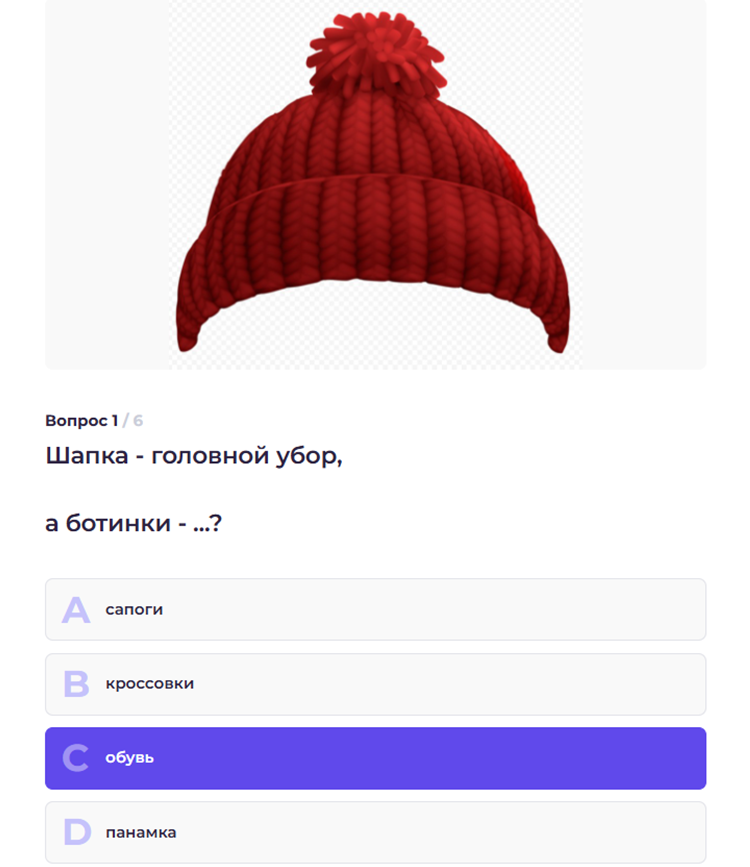Pick the answer word панамка

pyautogui.click(x=140, y=832)
